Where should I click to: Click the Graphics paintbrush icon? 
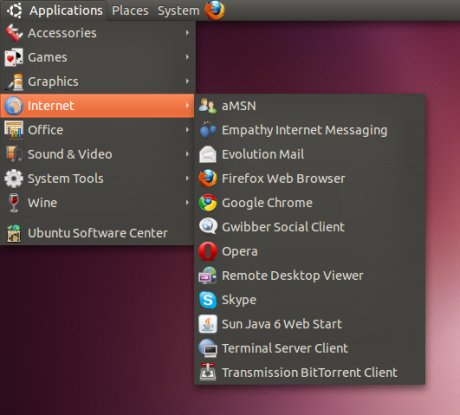click(x=15, y=82)
